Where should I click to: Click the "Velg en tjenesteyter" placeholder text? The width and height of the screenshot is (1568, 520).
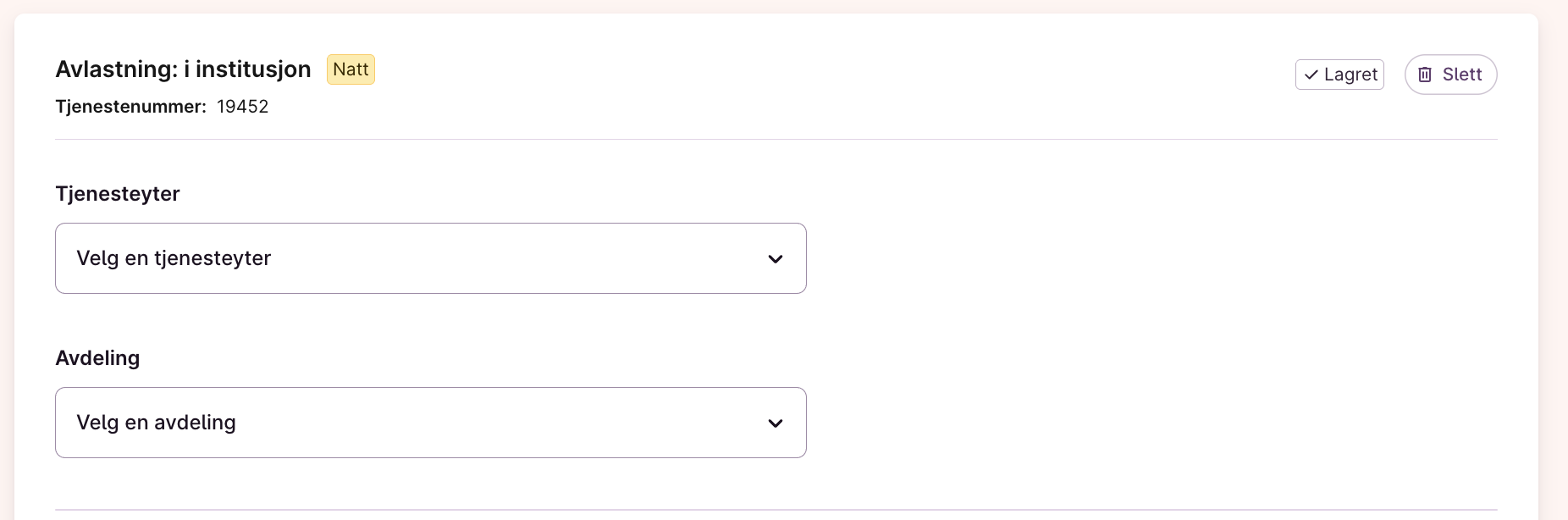pyautogui.click(x=174, y=258)
